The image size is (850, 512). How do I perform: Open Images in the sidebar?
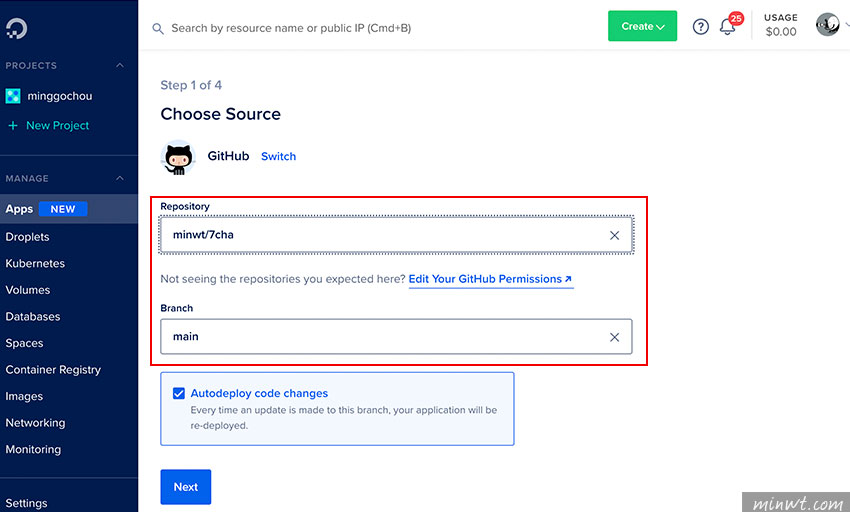24,396
